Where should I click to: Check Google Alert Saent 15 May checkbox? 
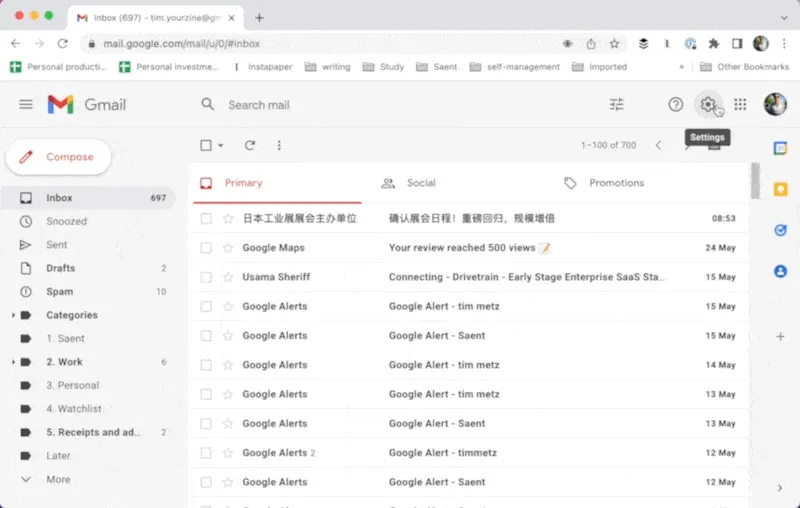(x=206, y=336)
